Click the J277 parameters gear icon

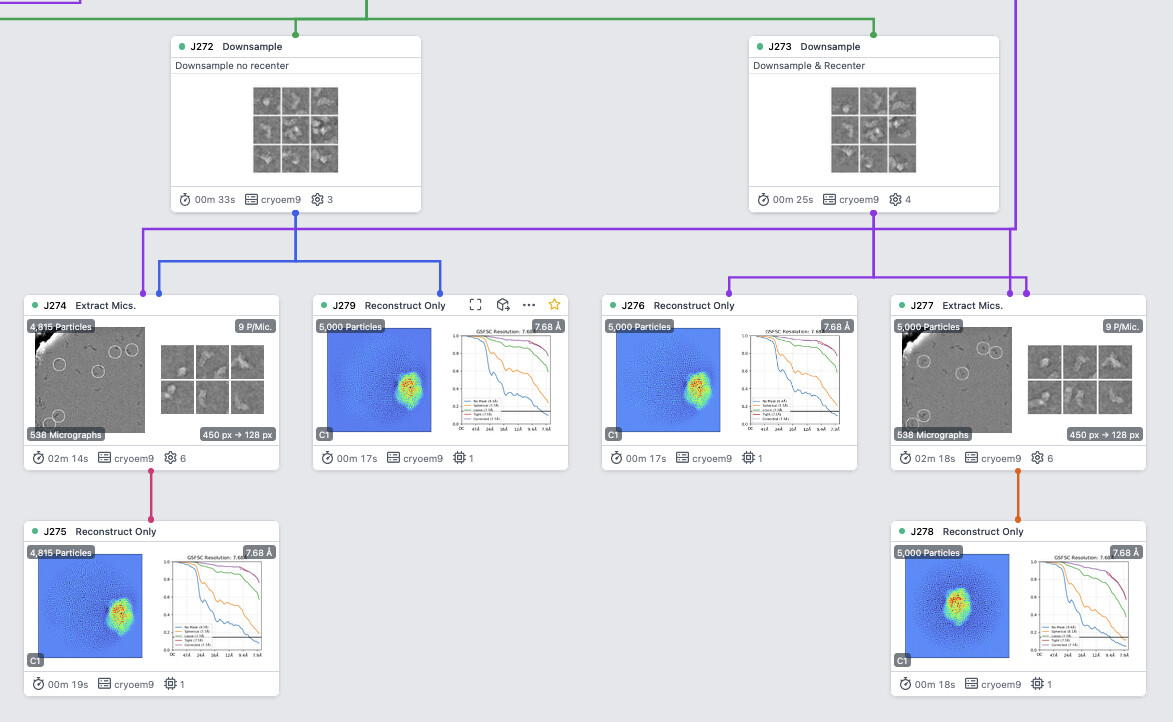tap(1037, 458)
